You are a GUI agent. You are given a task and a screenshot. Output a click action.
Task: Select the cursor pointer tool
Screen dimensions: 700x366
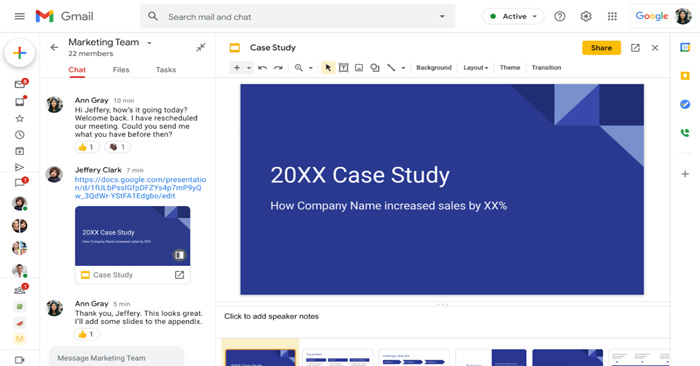click(x=328, y=68)
